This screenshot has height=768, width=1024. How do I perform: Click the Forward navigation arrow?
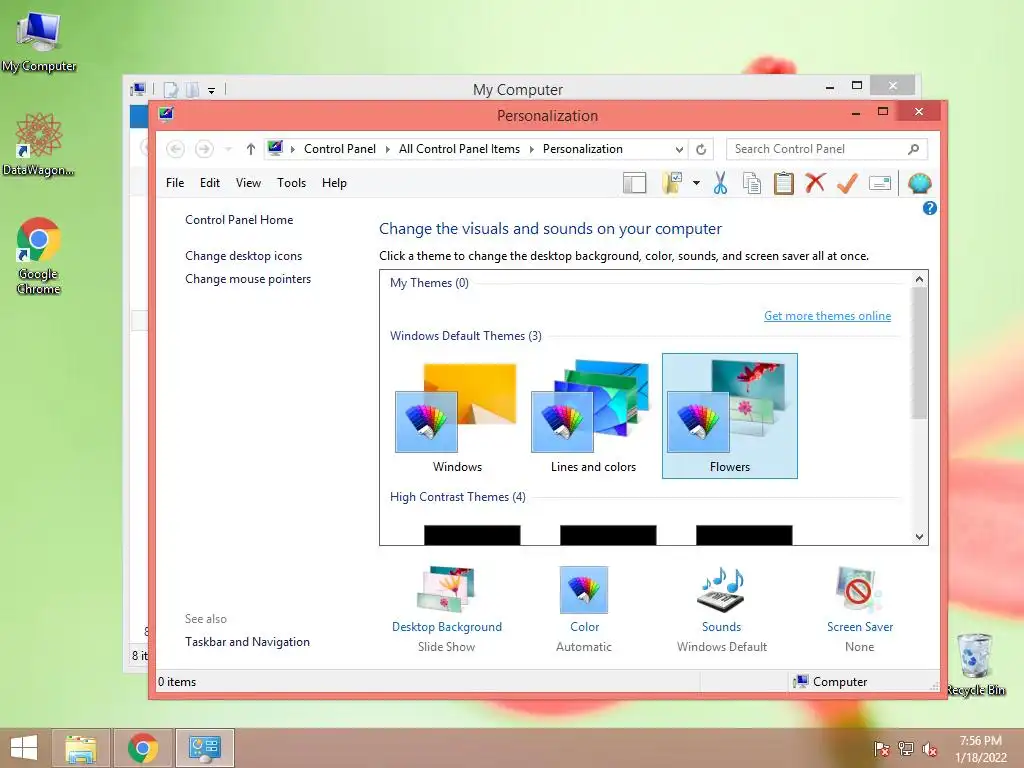(x=204, y=150)
